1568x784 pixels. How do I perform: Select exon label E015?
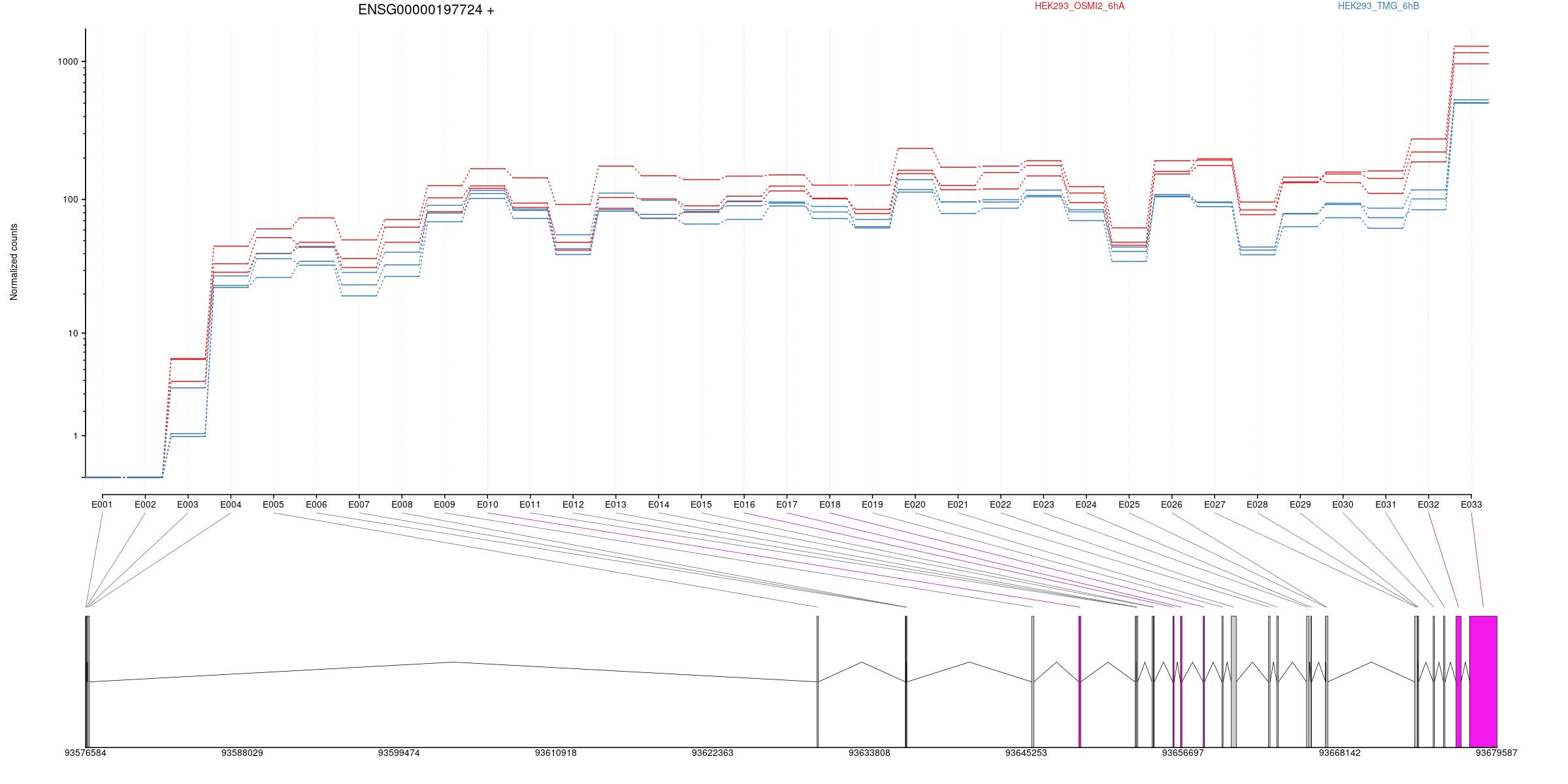pyautogui.click(x=701, y=504)
